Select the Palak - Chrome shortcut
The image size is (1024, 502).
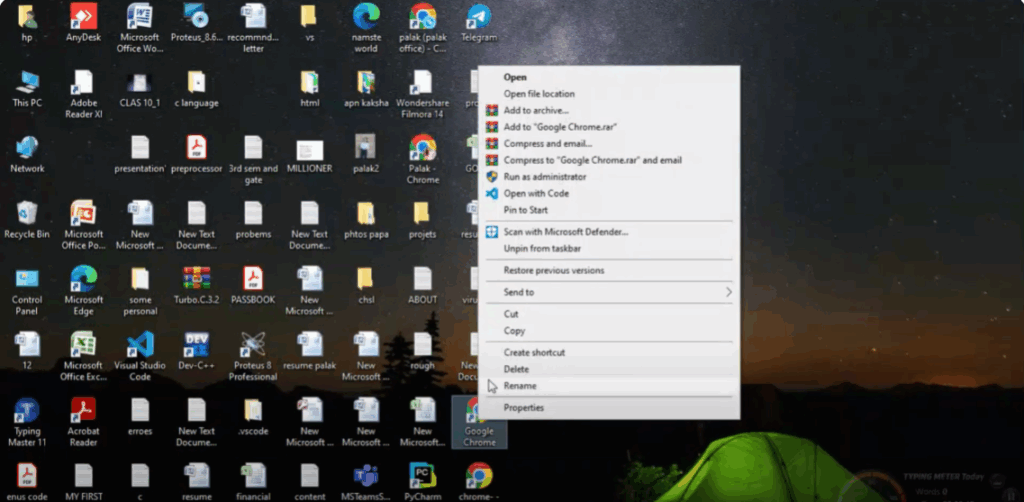point(423,160)
